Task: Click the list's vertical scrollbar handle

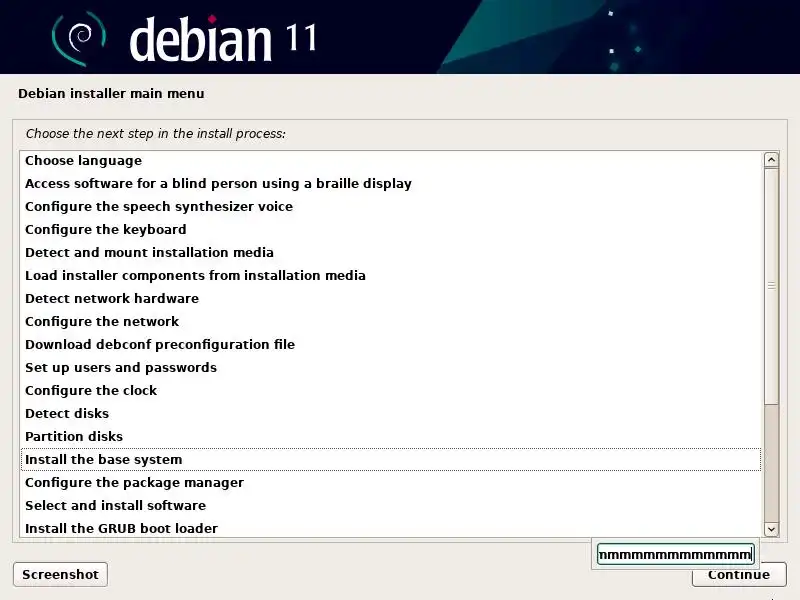Action: [771, 286]
